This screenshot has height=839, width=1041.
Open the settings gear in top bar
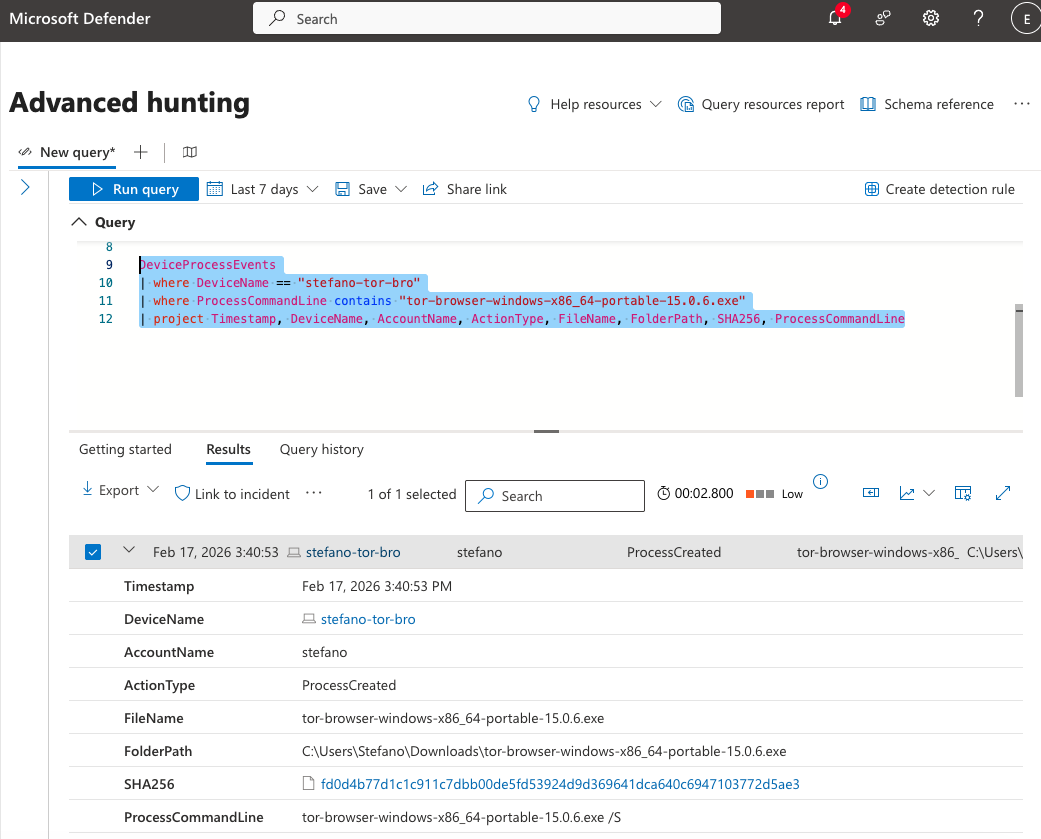tap(930, 18)
